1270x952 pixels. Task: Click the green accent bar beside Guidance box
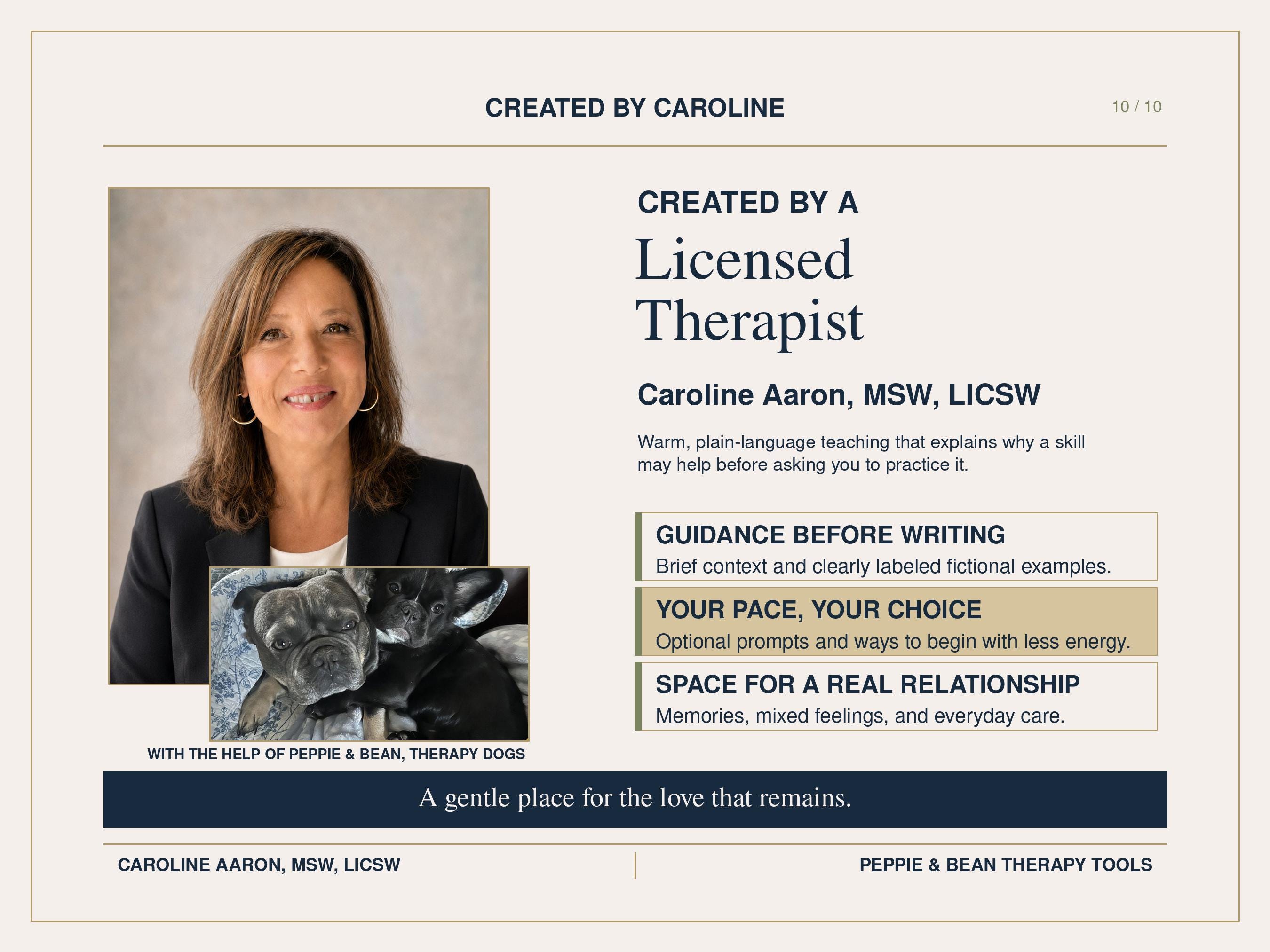[638, 547]
